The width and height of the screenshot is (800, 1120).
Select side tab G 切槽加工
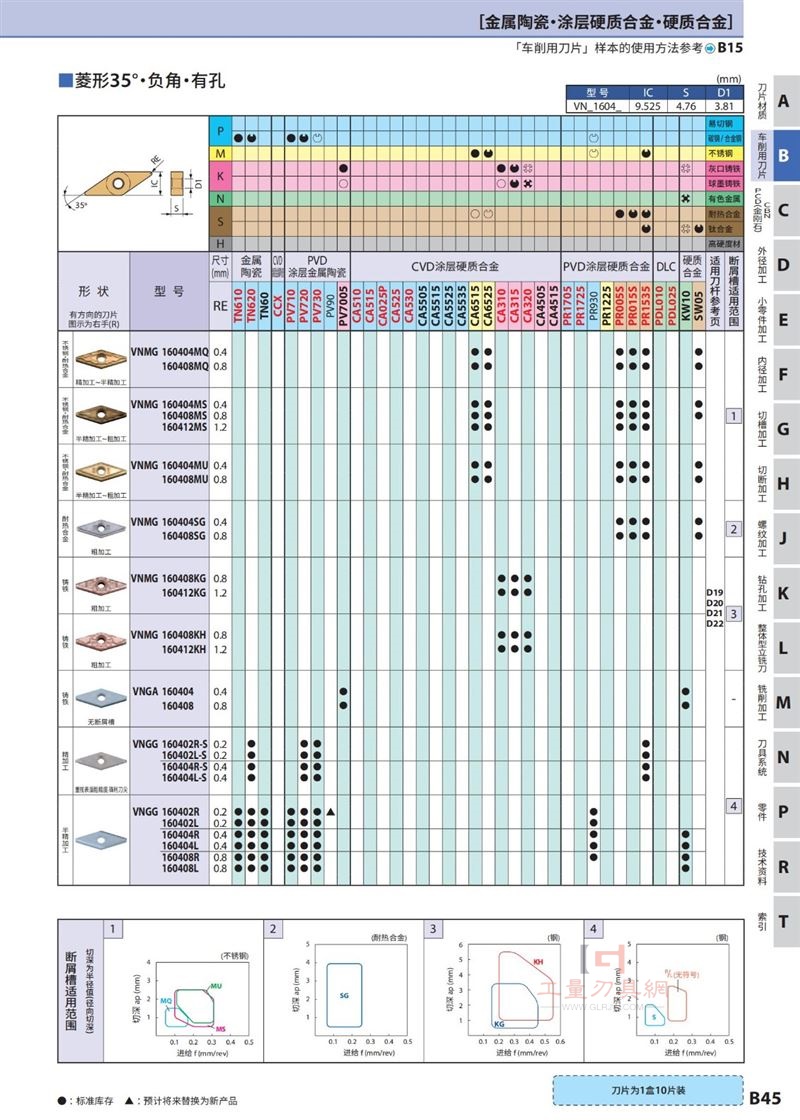[775, 429]
